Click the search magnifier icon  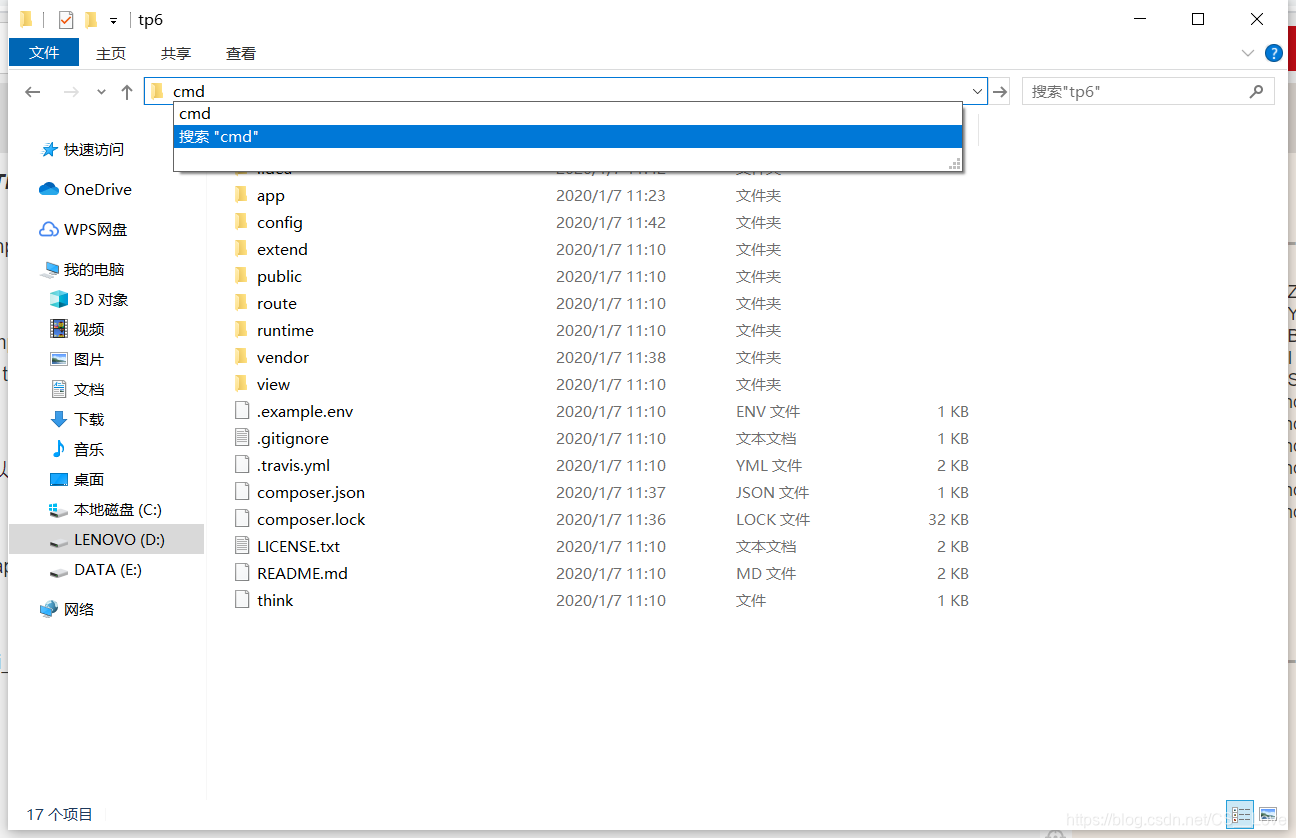pos(1257,91)
